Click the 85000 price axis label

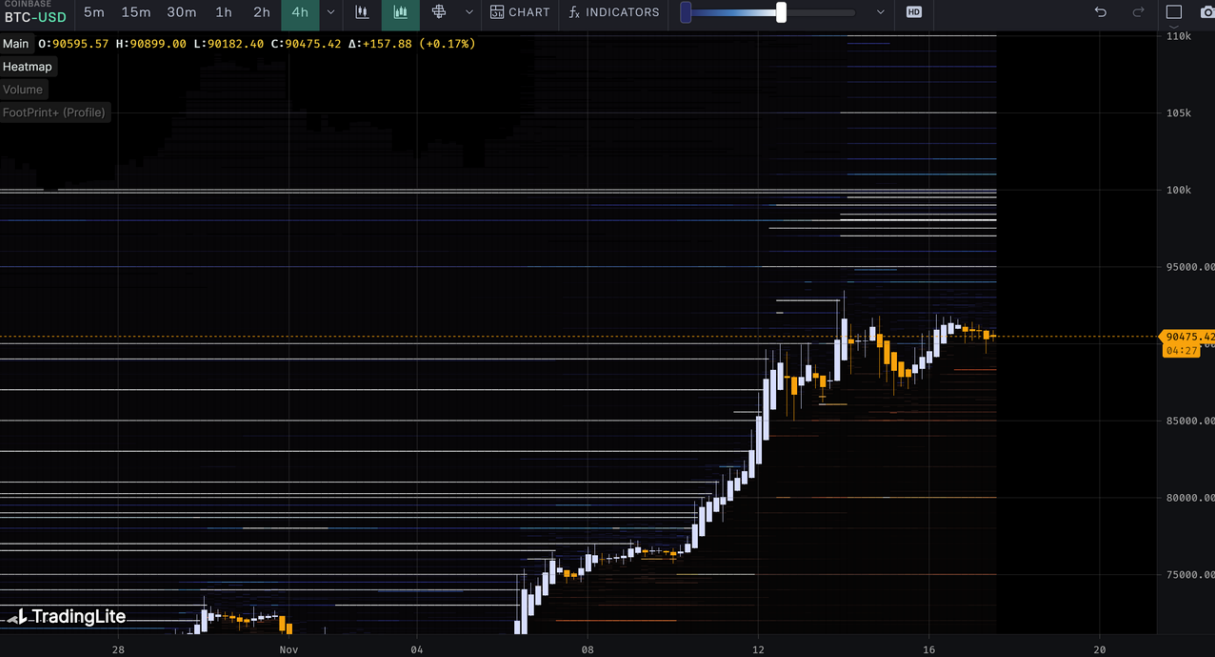1190,421
